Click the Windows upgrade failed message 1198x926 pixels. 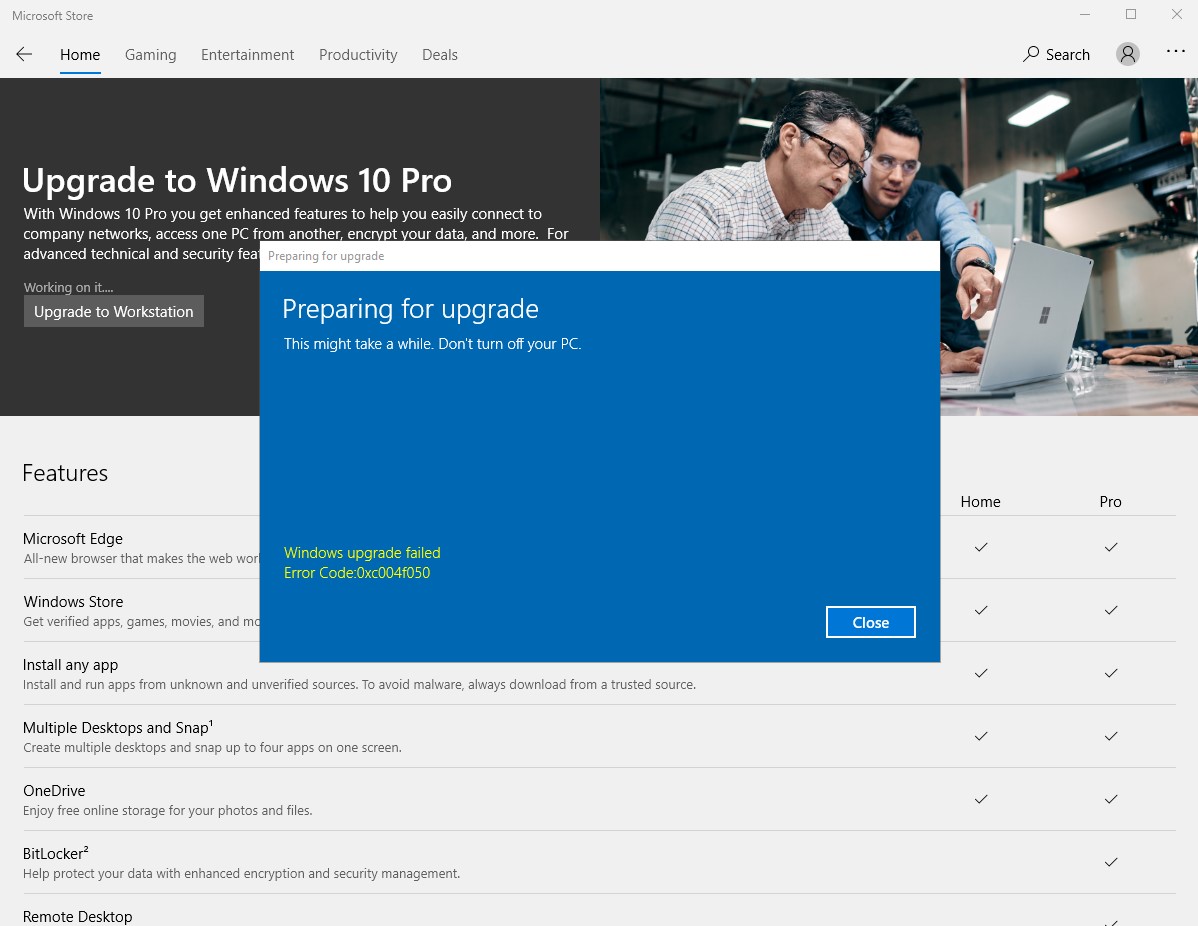(x=362, y=552)
